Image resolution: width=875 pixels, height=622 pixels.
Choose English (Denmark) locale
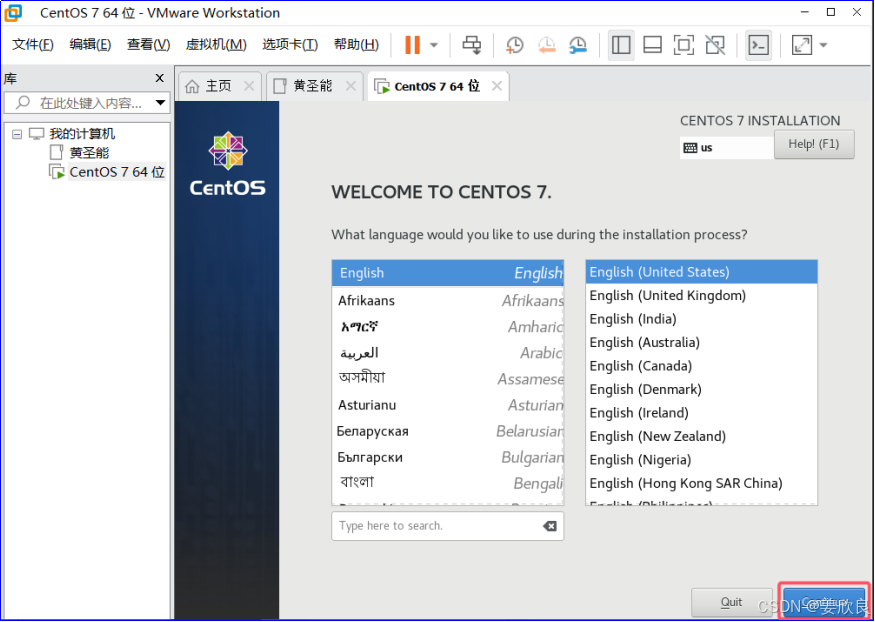[x=701, y=389]
